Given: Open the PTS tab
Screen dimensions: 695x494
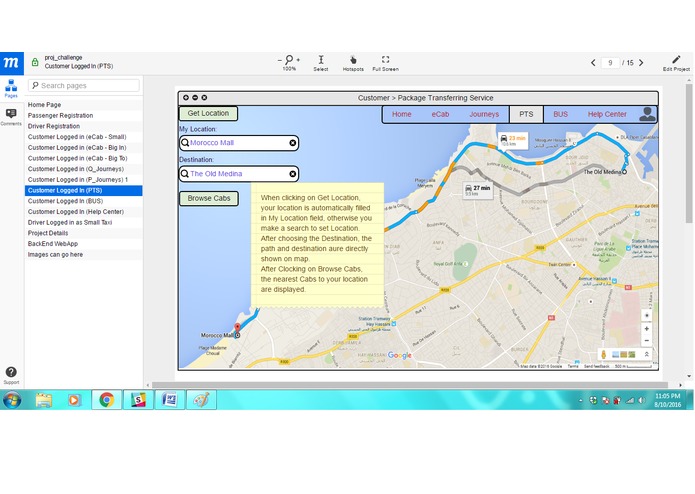Looking at the screenshot, I should tap(526, 114).
